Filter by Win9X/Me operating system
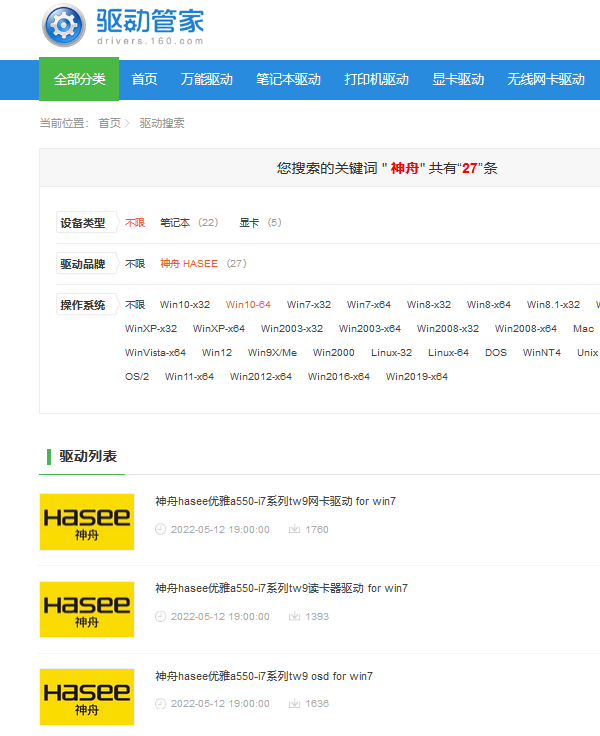The height and width of the screenshot is (736, 600). click(x=272, y=353)
